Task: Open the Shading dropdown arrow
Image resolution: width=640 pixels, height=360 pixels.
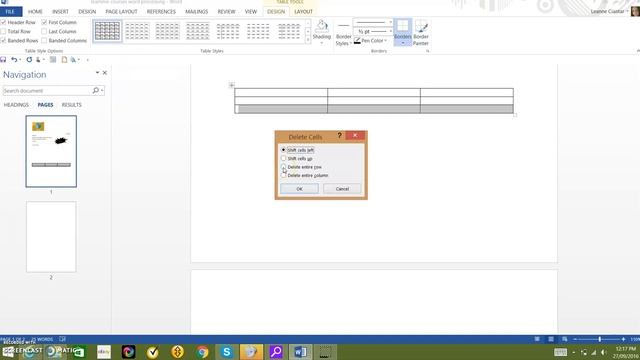Action: pyautogui.click(x=322, y=43)
